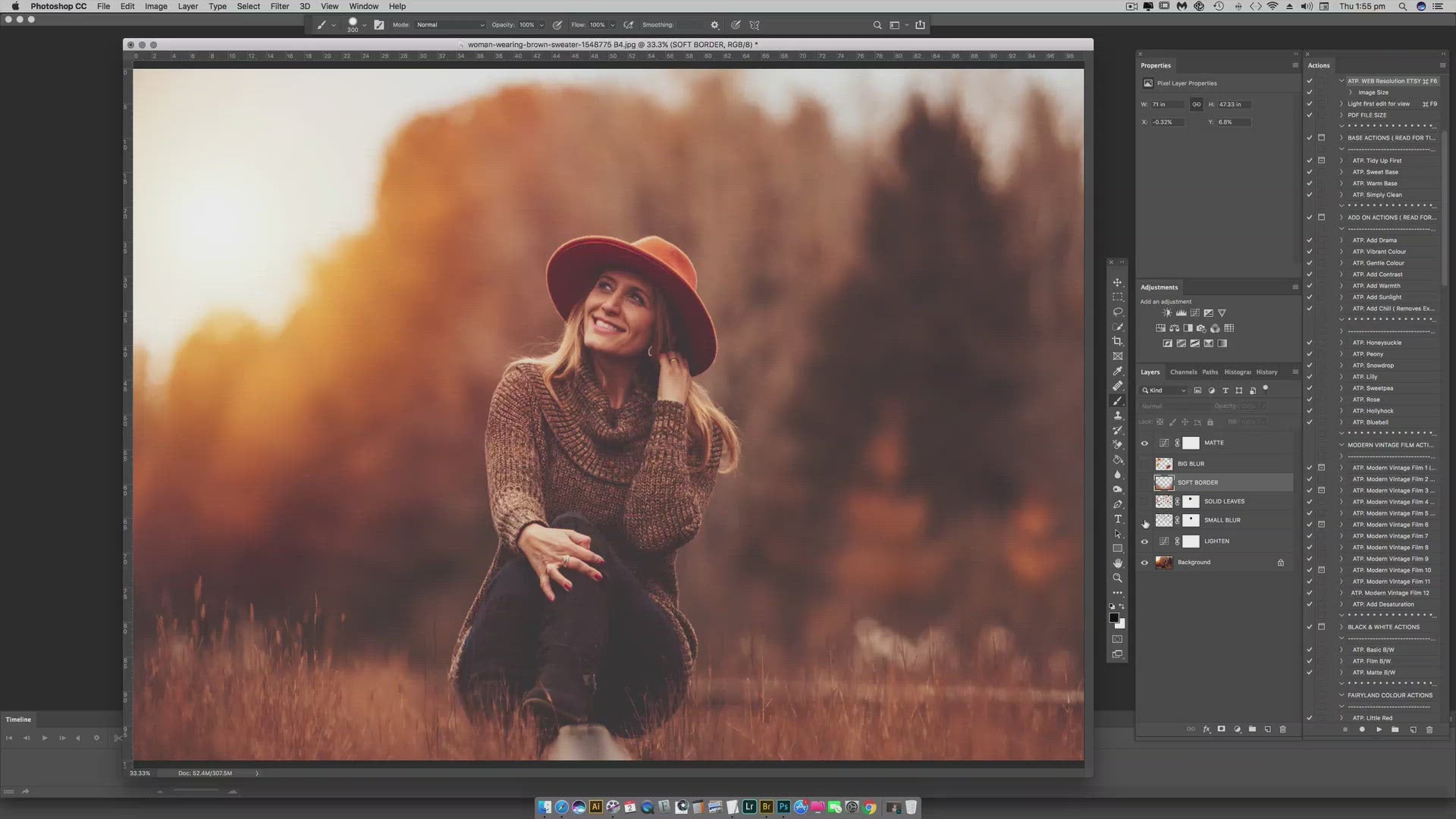This screenshot has height=819, width=1456.
Task: Select the Eyedropper tool
Action: [1117, 371]
